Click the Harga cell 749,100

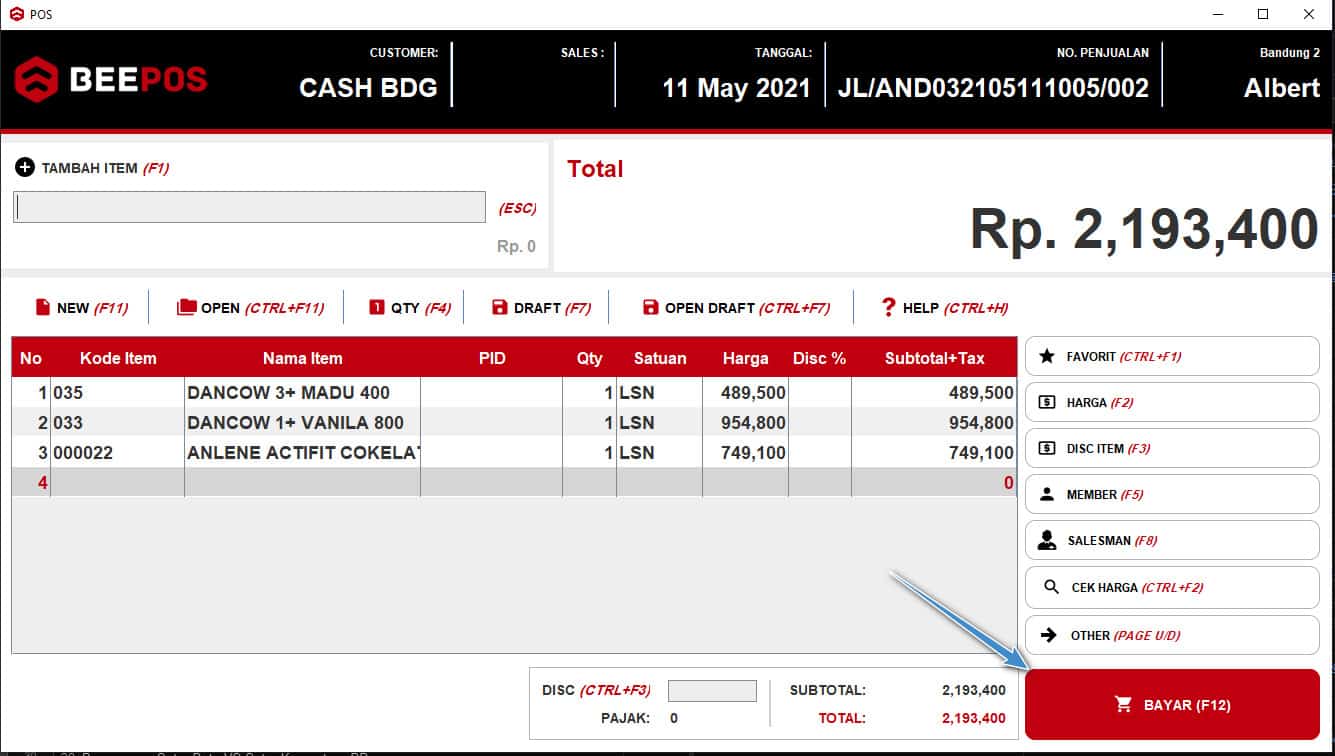coord(746,452)
